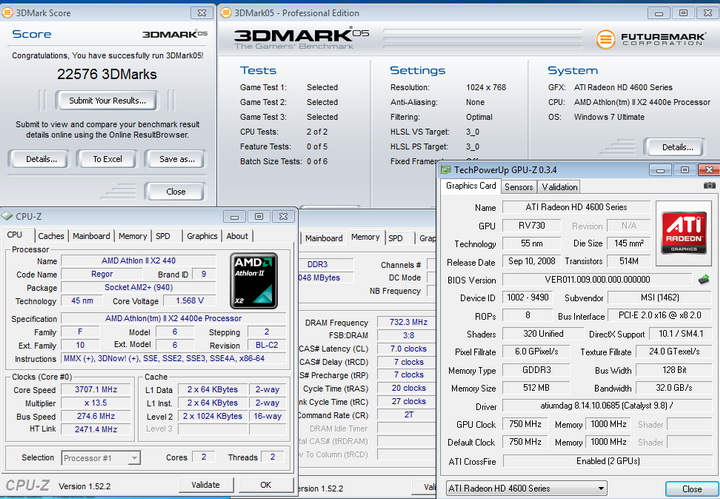Switch to Graphics tab in front CPU-Z
Image resolution: width=720 pixels, height=499 pixels.
pos(202,236)
